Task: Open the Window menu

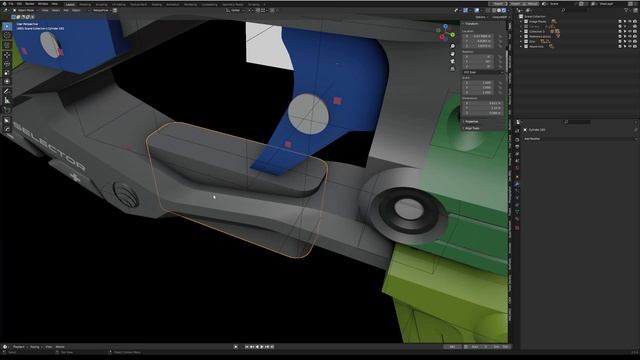Action: (43, 4)
